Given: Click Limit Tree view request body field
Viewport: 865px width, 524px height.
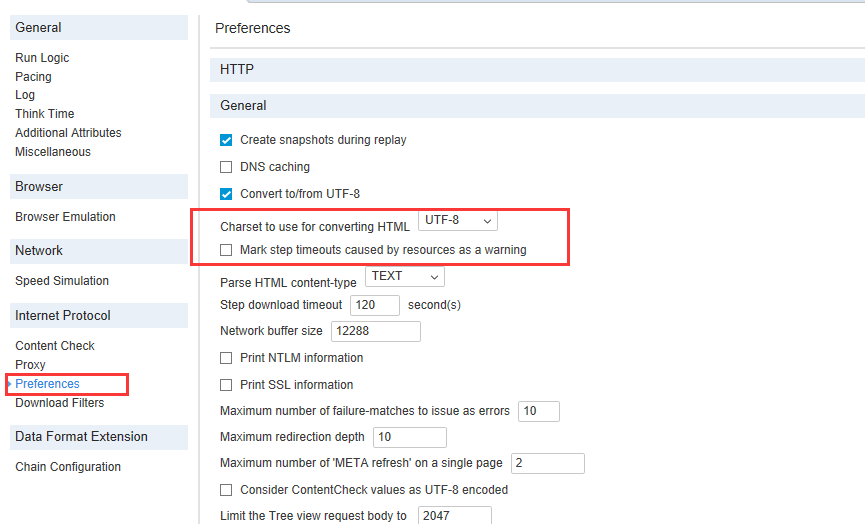Looking at the screenshot, I should point(455,516).
